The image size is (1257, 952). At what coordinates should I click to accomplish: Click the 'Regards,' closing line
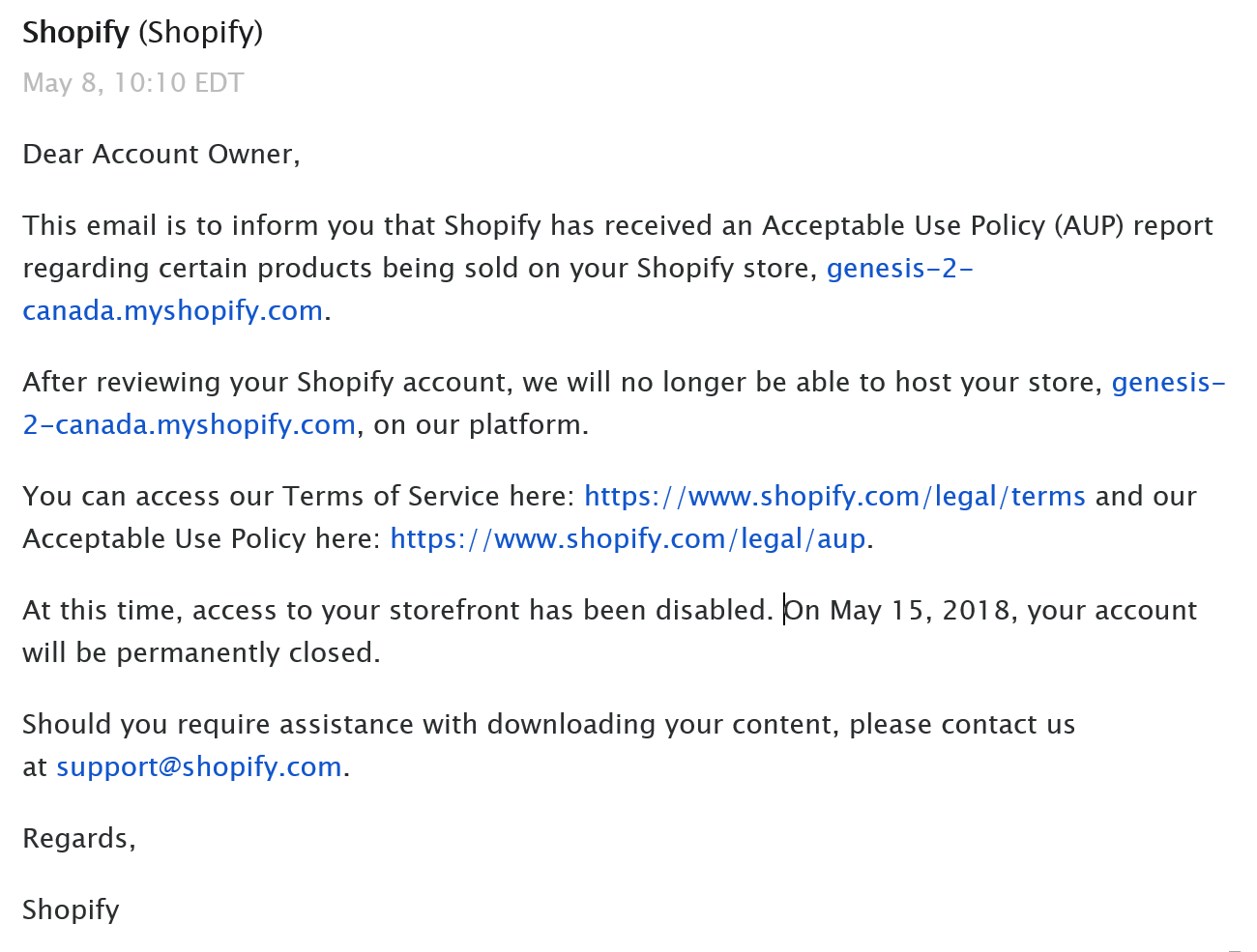pyautogui.click(x=79, y=838)
